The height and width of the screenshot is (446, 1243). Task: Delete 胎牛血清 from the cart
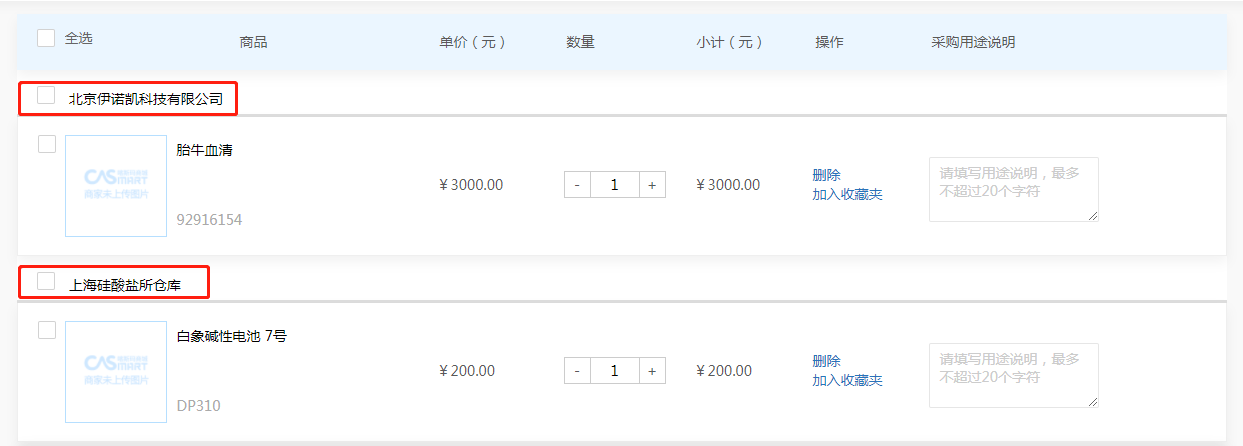pos(826,175)
